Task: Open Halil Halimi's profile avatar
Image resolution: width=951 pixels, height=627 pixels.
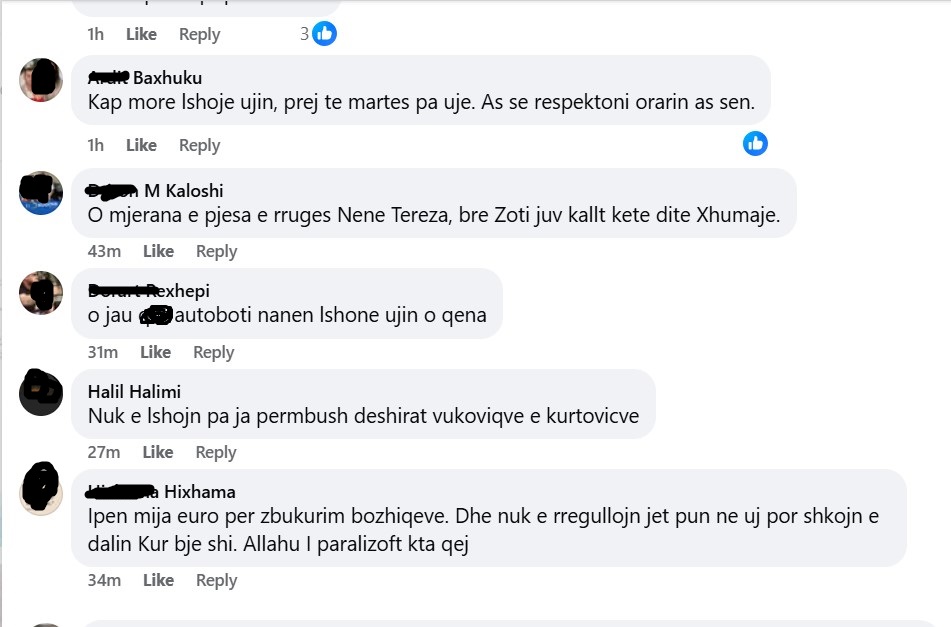Action: 42,392
